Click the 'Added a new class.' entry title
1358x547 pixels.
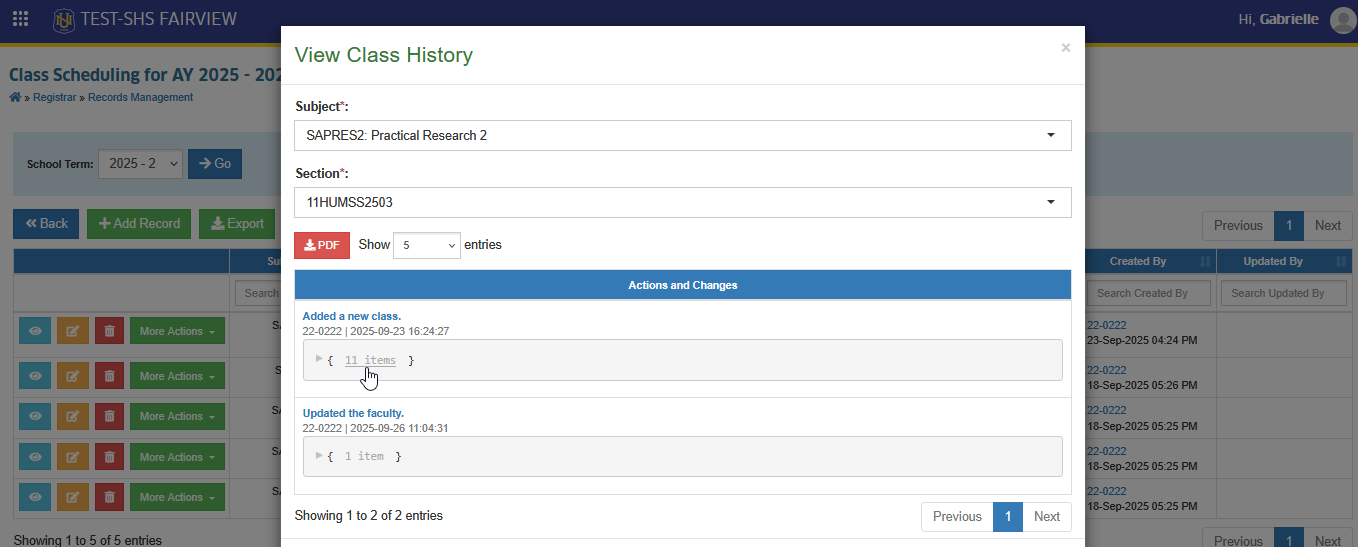352,316
